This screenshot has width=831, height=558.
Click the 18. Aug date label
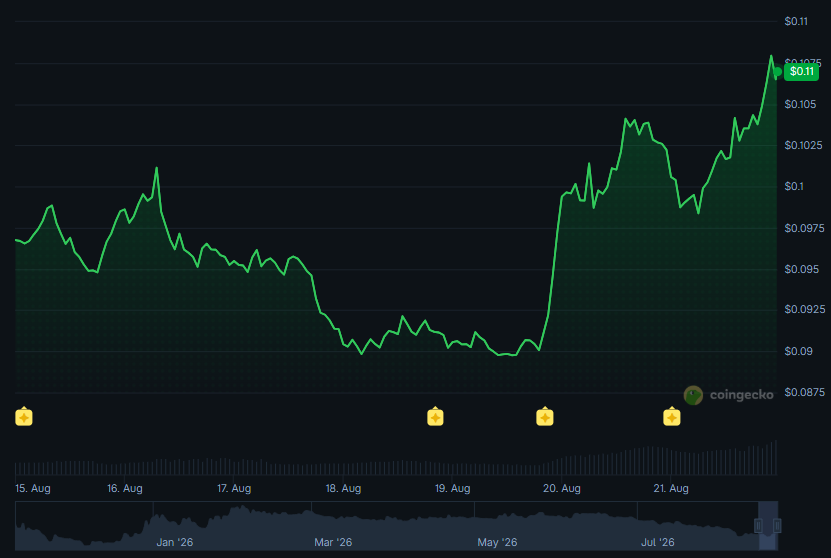coord(343,488)
